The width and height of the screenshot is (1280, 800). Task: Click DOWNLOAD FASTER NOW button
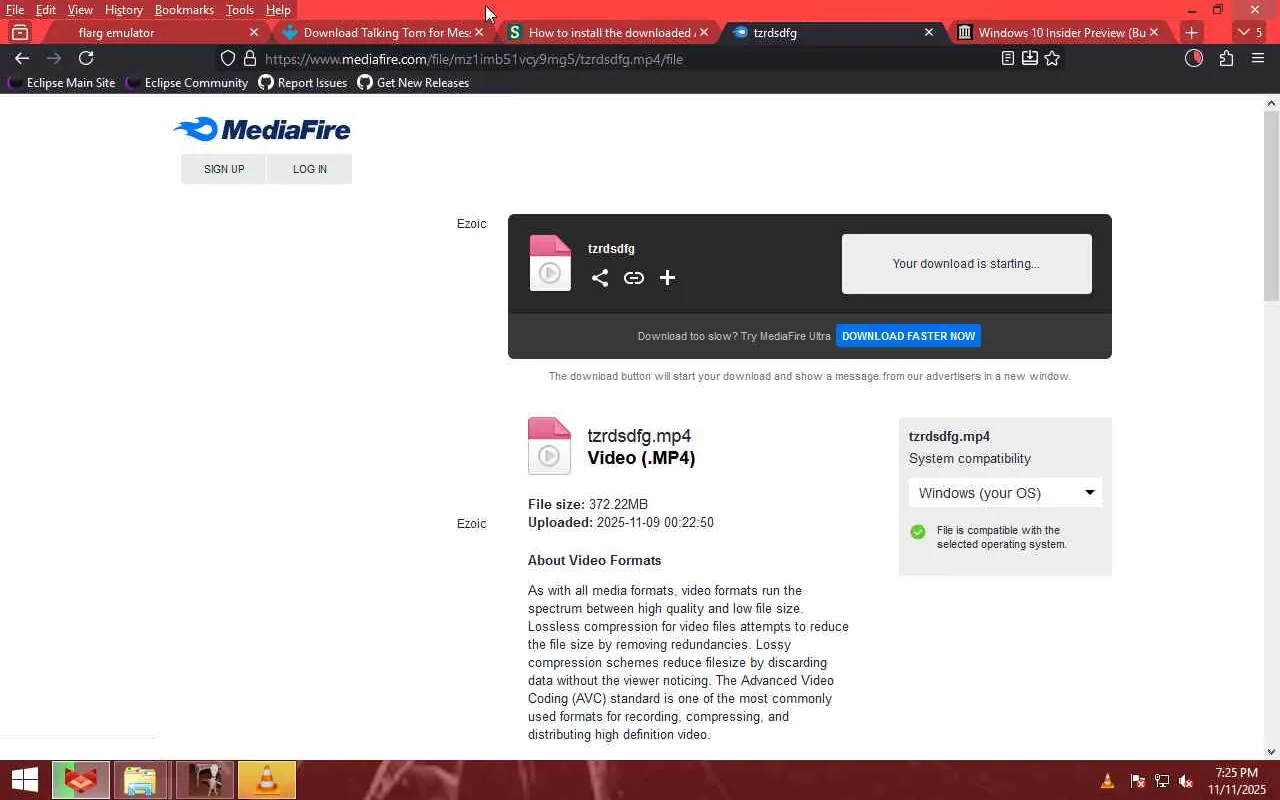908,336
